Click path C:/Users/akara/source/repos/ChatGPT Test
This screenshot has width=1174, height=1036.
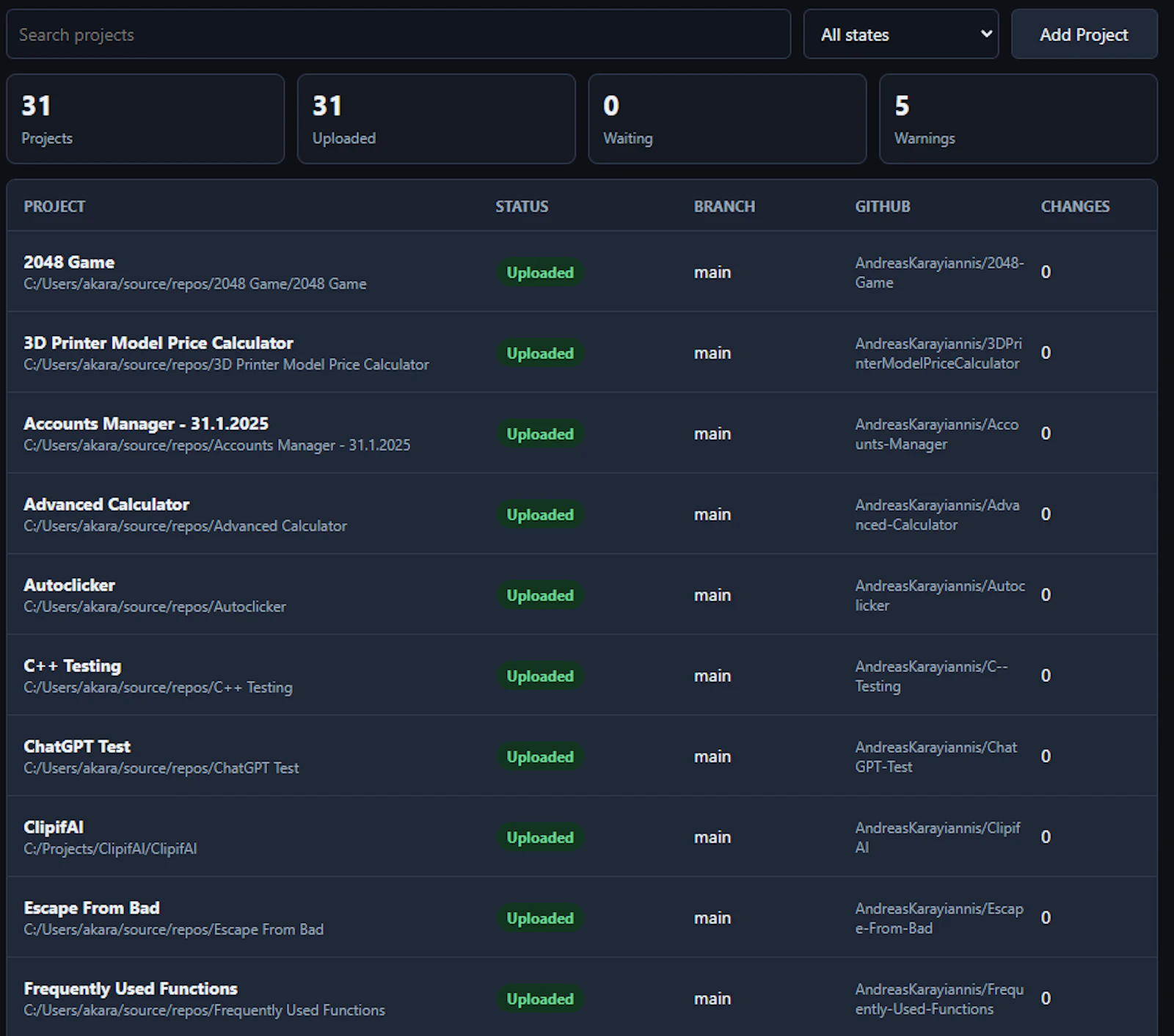(161, 768)
